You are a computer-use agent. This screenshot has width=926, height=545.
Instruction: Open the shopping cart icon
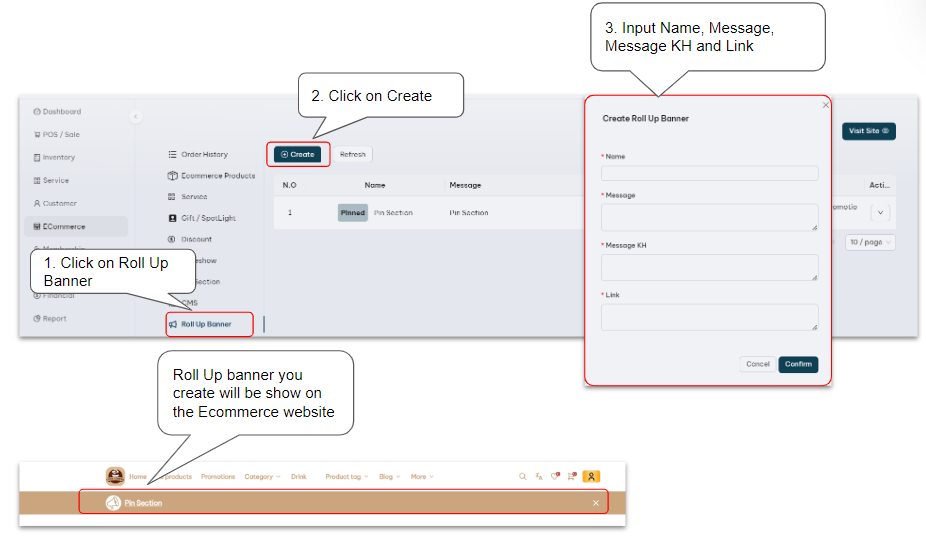pyautogui.click(x=571, y=477)
